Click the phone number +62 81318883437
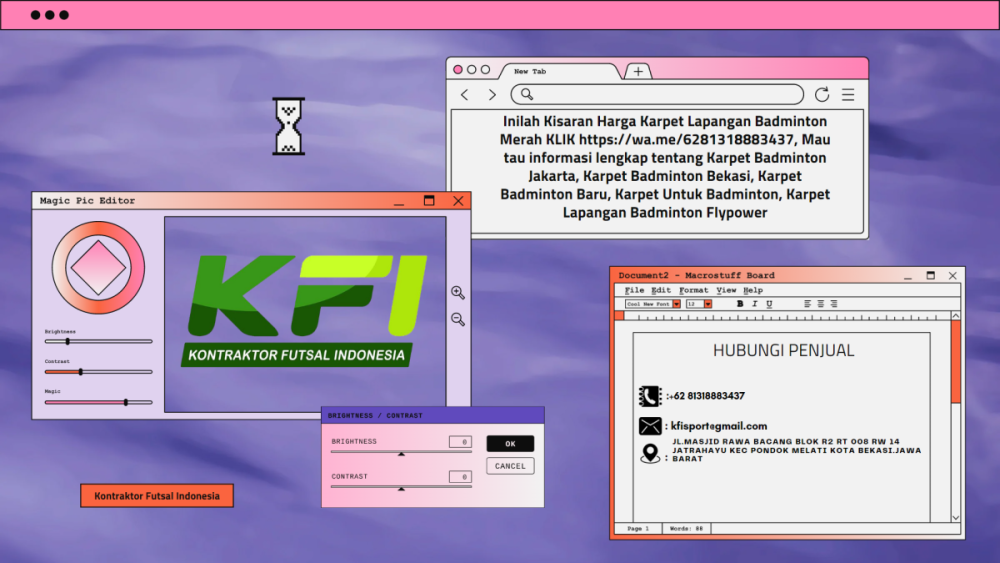This screenshot has width=1000, height=563. 706,396
